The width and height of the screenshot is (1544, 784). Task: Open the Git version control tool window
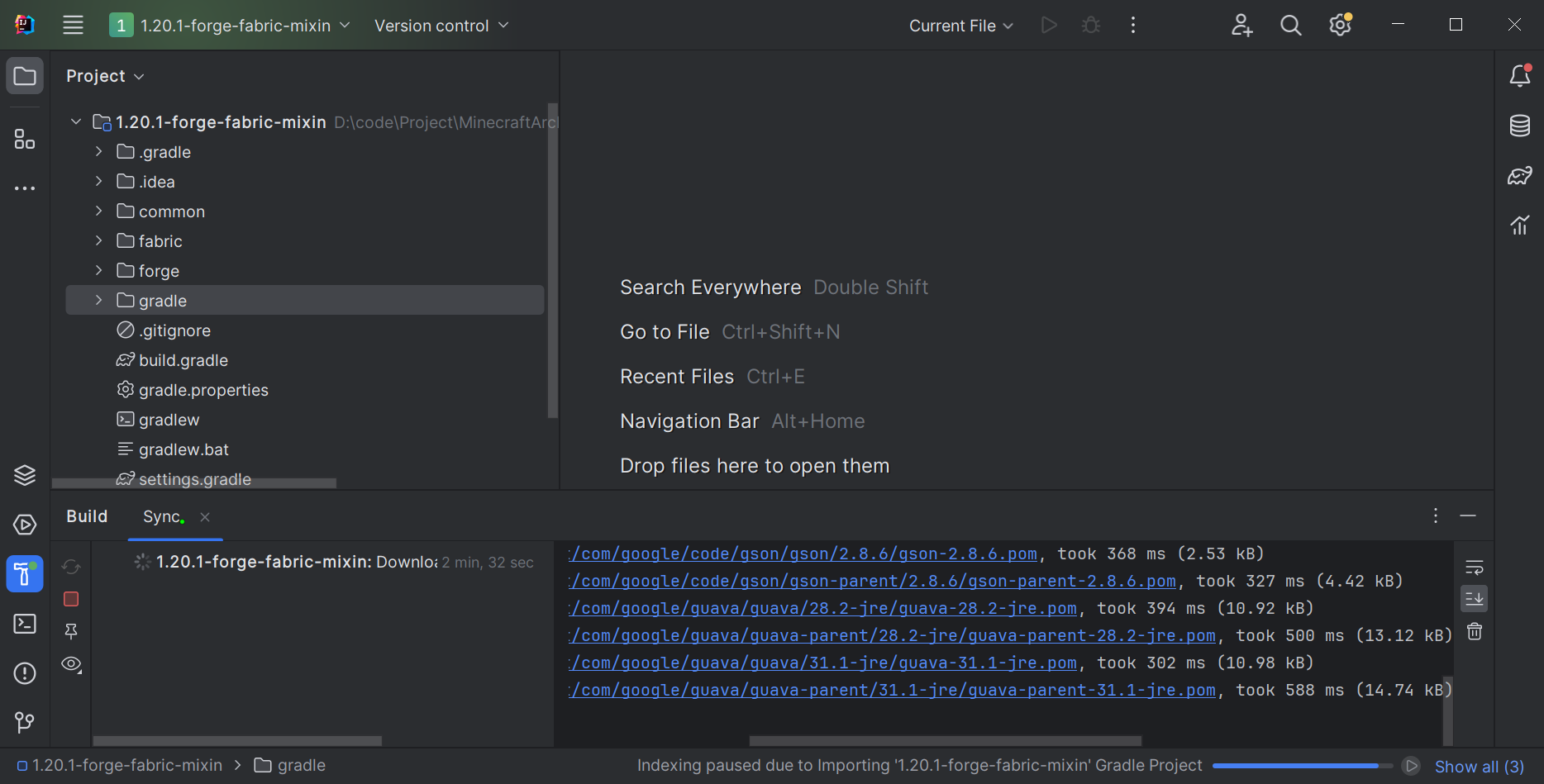(x=25, y=723)
